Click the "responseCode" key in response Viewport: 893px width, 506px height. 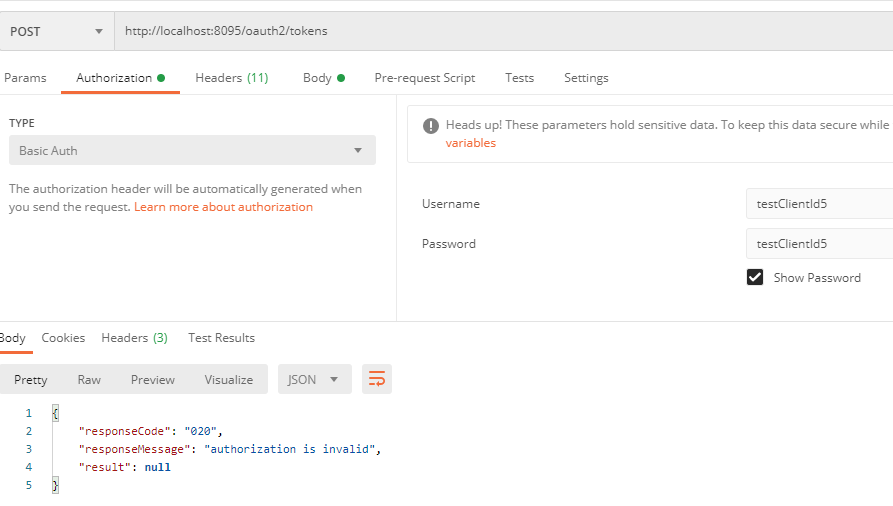125,431
